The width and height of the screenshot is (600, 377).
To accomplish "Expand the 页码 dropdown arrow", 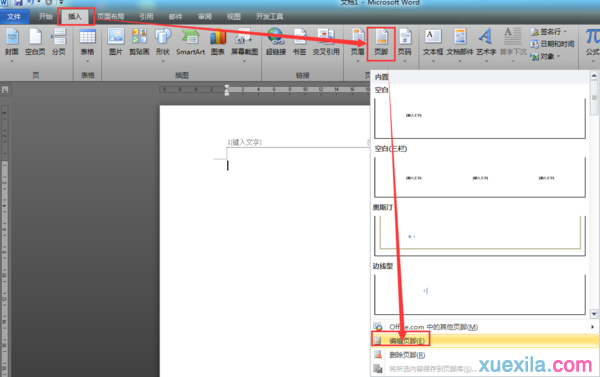I will pos(405,61).
